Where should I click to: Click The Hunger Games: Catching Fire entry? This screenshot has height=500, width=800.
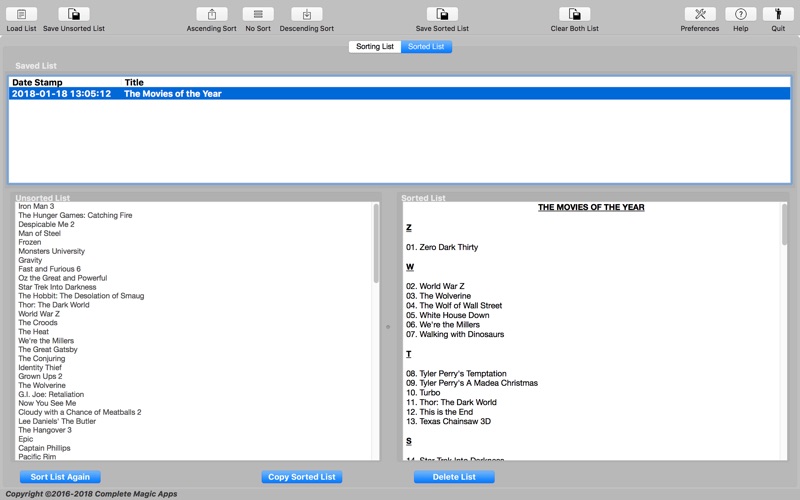(76, 215)
